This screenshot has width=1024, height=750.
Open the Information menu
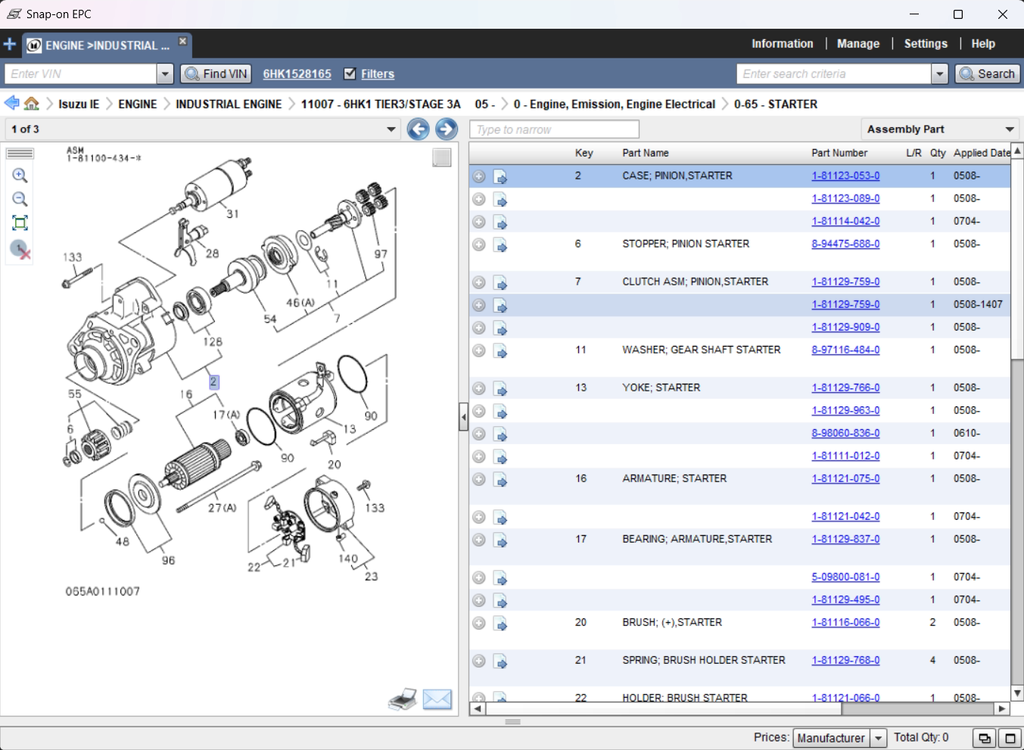coord(782,44)
